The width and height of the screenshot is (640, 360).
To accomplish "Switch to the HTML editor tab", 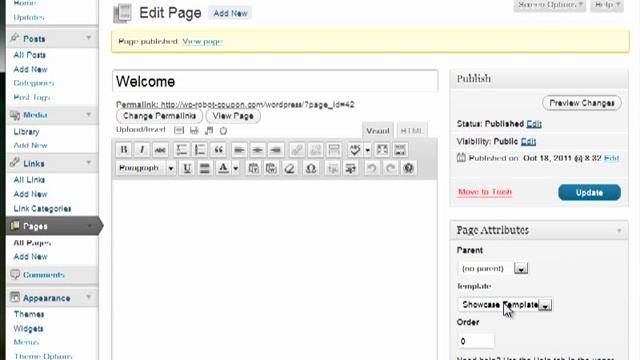I will [412, 131].
